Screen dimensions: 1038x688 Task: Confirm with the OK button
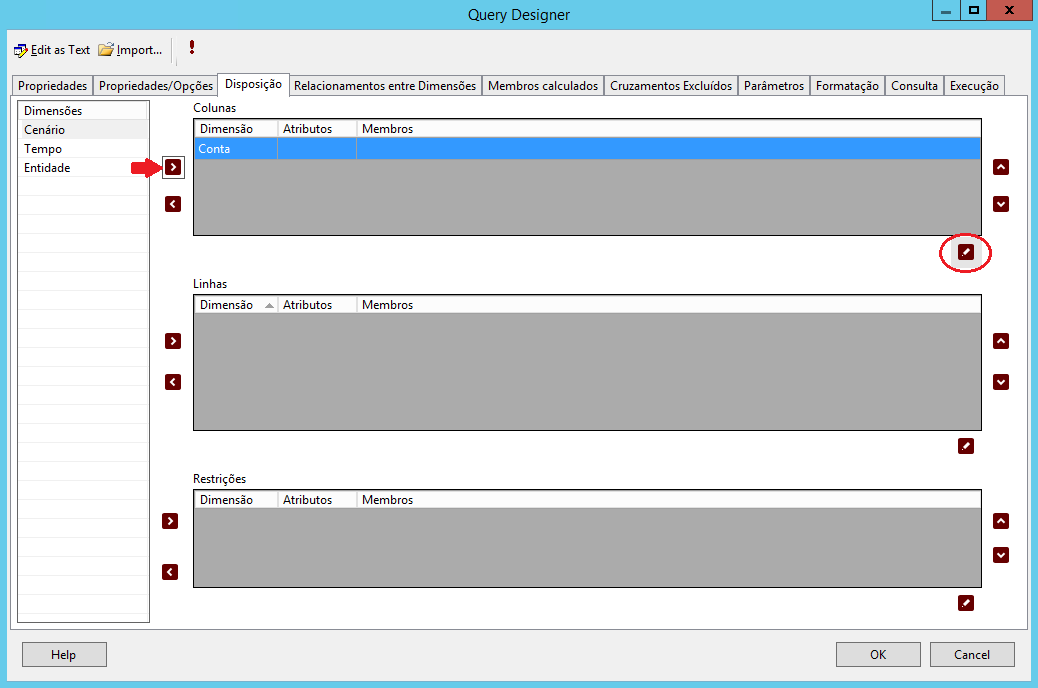click(x=878, y=655)
